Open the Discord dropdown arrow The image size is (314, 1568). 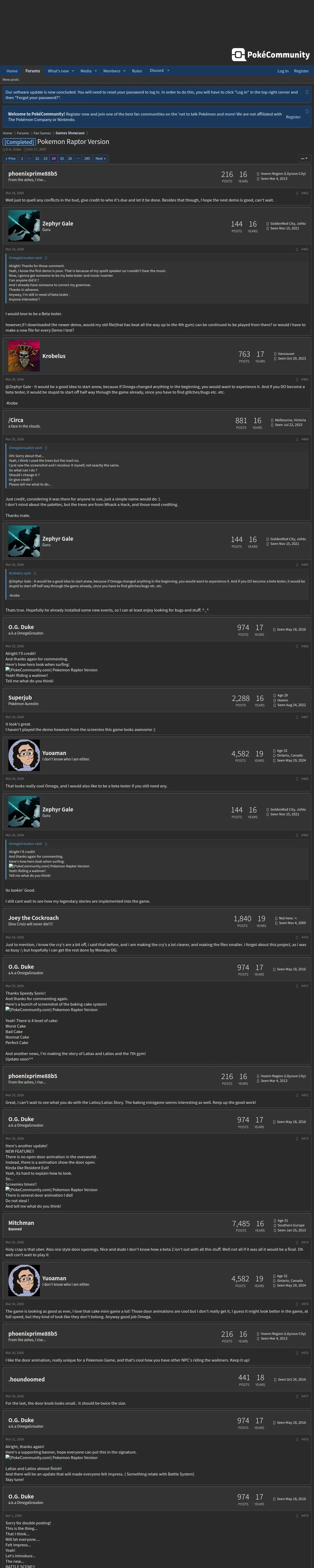click(x=168, y=71)
